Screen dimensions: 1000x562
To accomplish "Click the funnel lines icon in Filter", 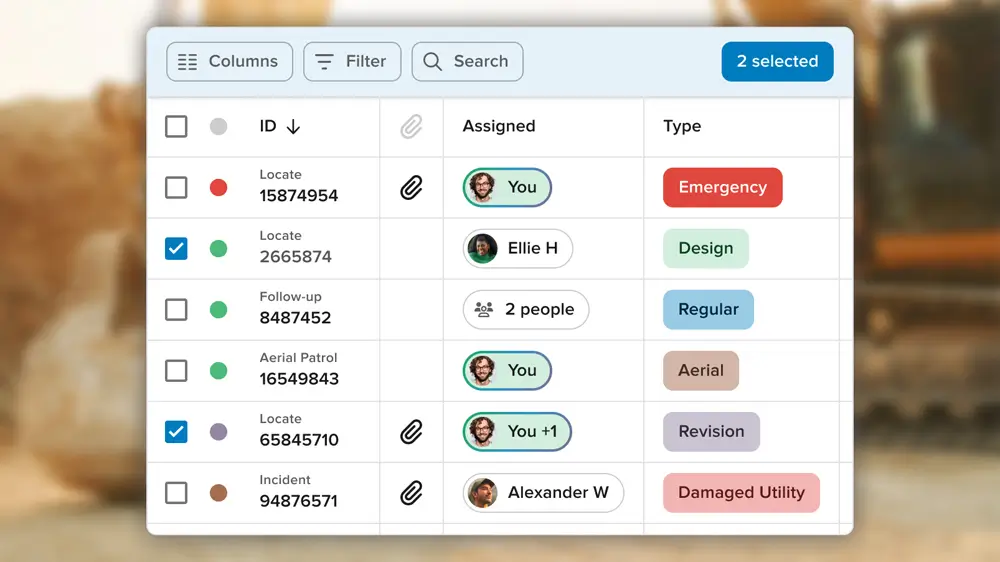I will tap(324, 61).
